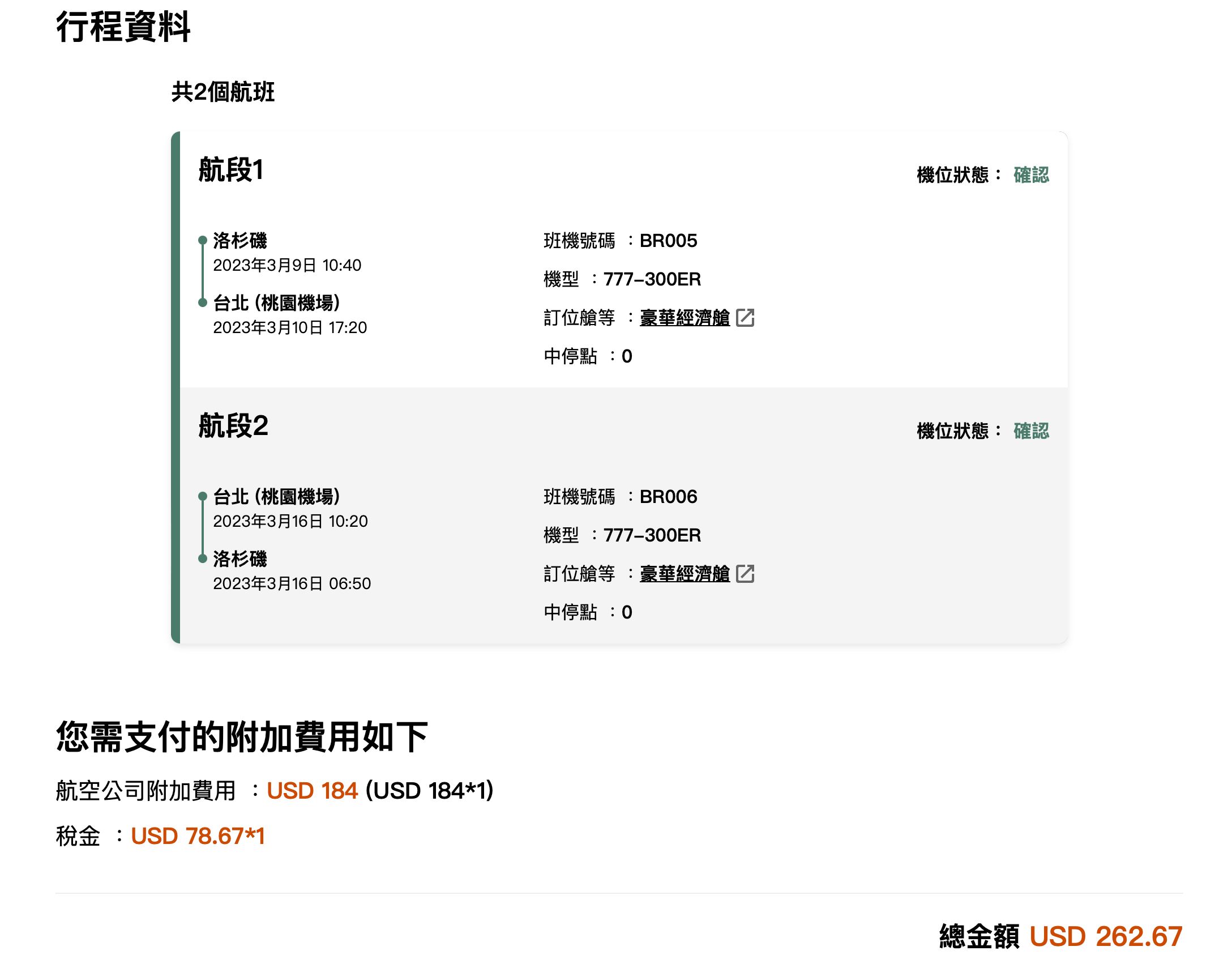Viewport: 1232px width, 972px height.
Task: Click the arrival timeline dot for 台北 (桃園機場) in 航段1
Action: [x=203, y=302]
